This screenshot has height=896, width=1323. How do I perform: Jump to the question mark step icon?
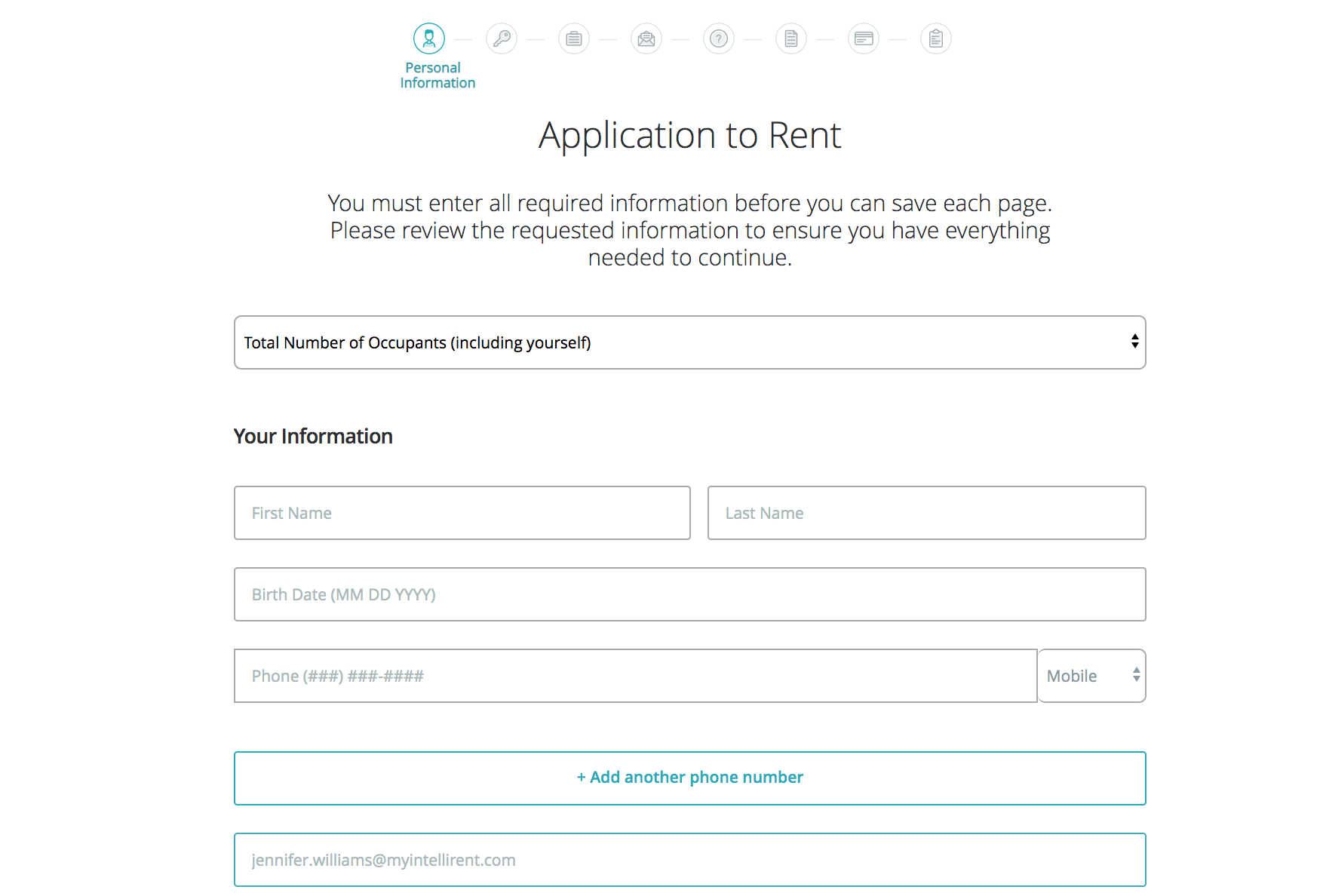tap(719, 38)
